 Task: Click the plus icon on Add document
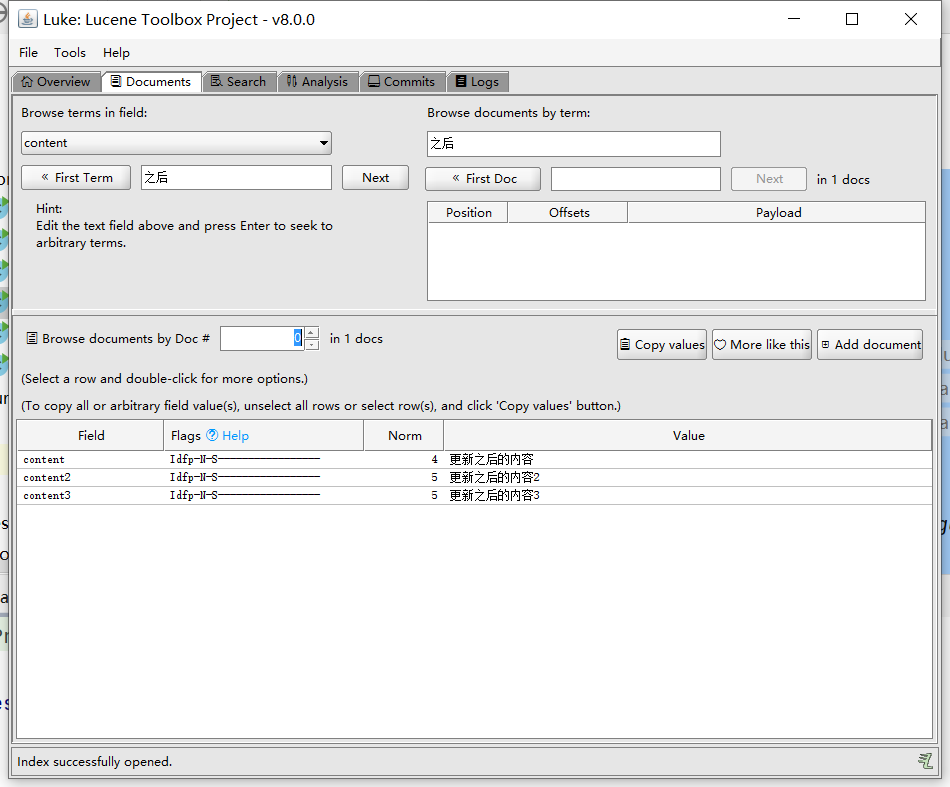click(825, 345)
